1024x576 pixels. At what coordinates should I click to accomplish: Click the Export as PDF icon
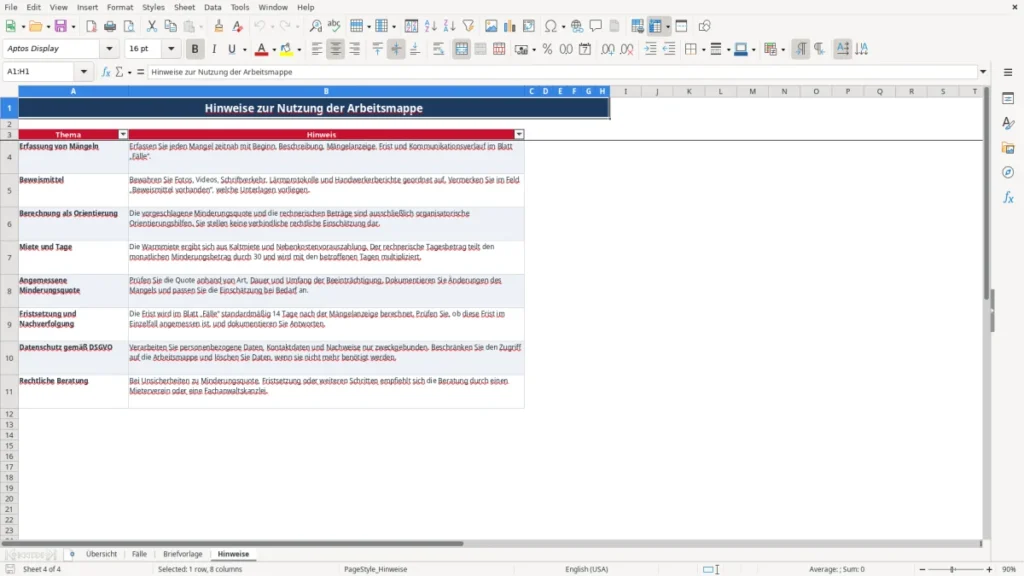click(91, 26)
